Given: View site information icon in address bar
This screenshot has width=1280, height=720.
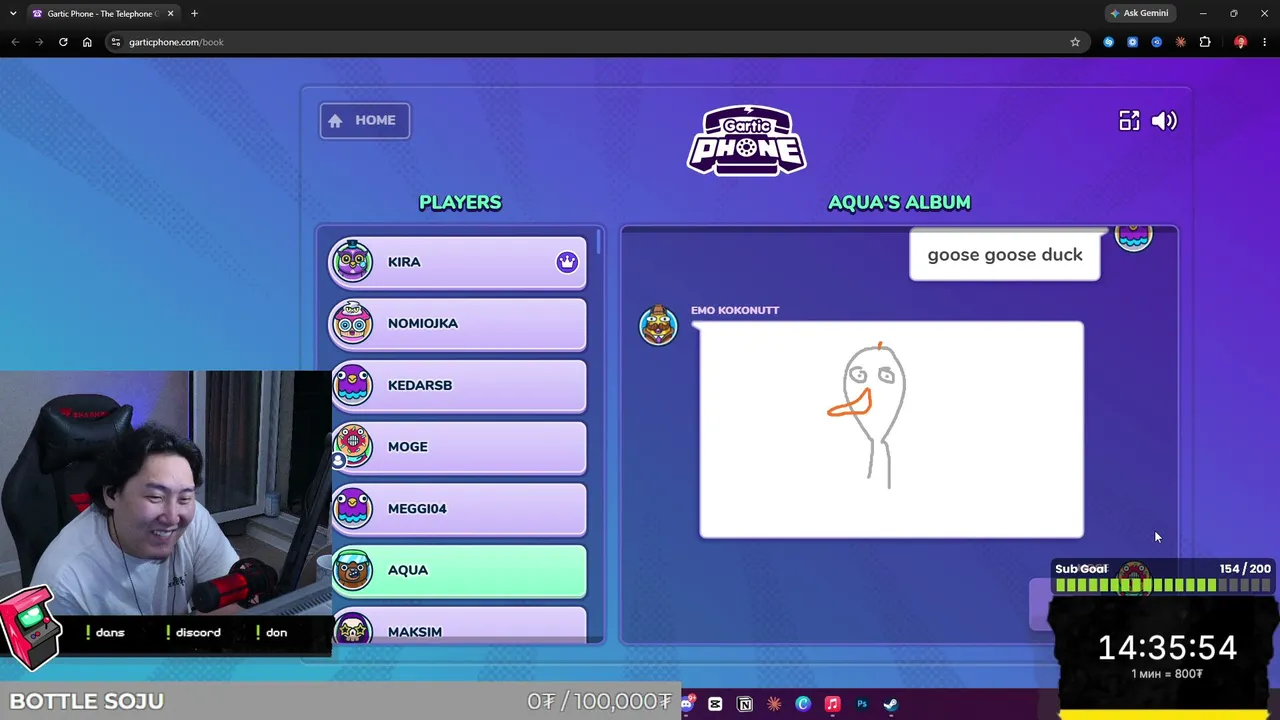Looking at the screenshot, I should click(x=116, y=42).
